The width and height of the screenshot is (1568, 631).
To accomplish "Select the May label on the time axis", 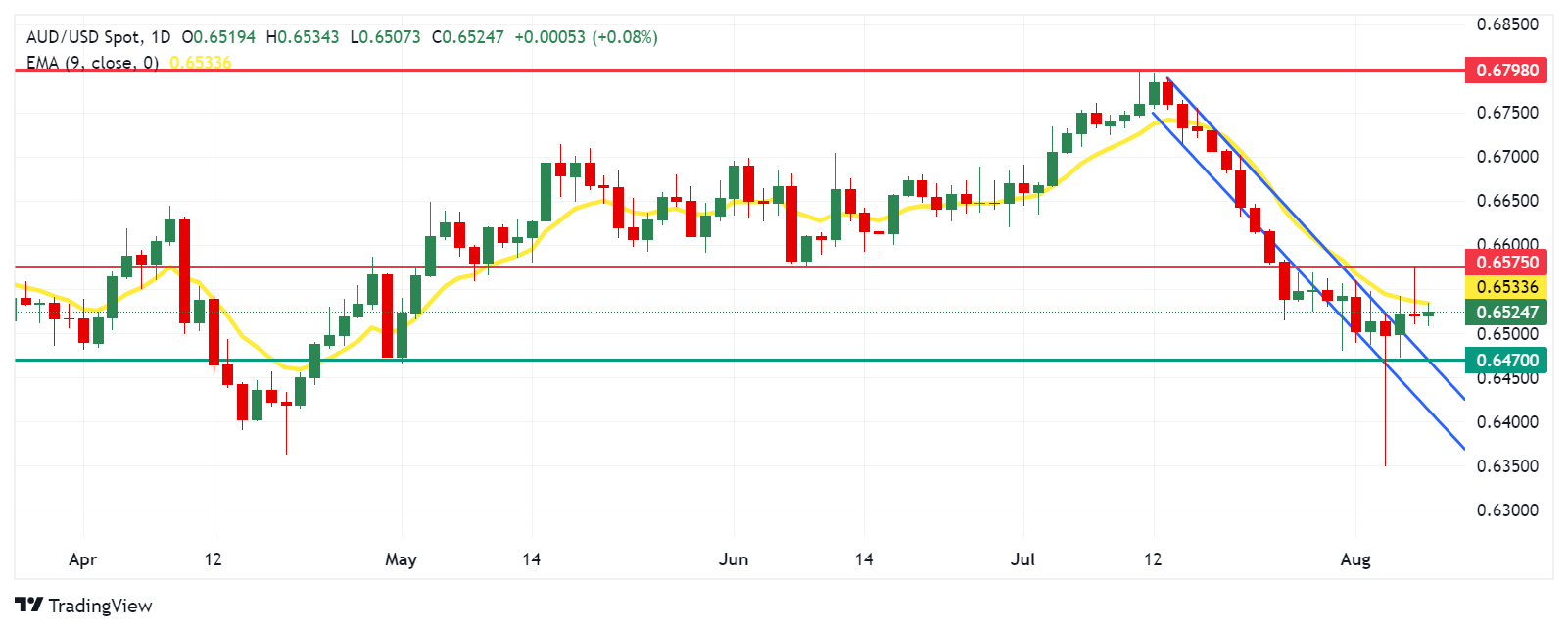I will tap(401, 559).
